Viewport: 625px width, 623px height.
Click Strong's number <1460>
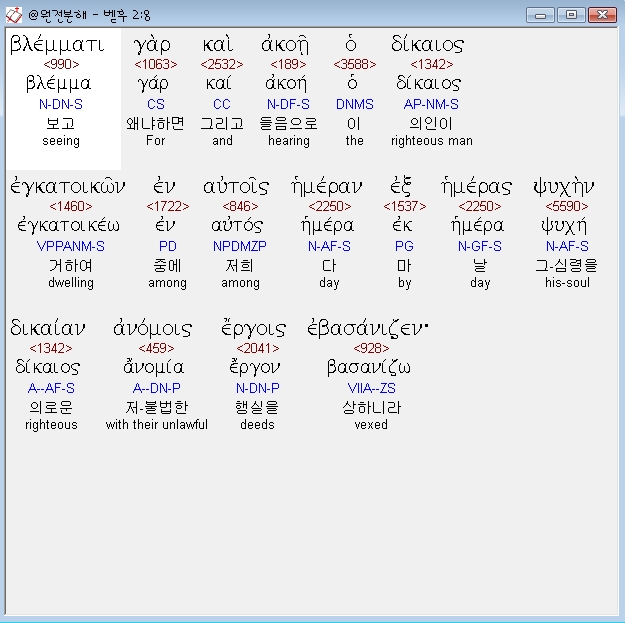(71, 206)
